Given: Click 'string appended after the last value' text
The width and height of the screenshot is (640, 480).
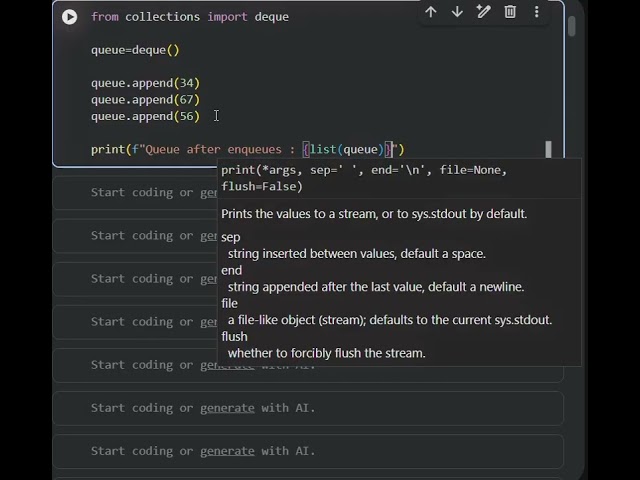Looking at the screenshot, I should [326, 287].
